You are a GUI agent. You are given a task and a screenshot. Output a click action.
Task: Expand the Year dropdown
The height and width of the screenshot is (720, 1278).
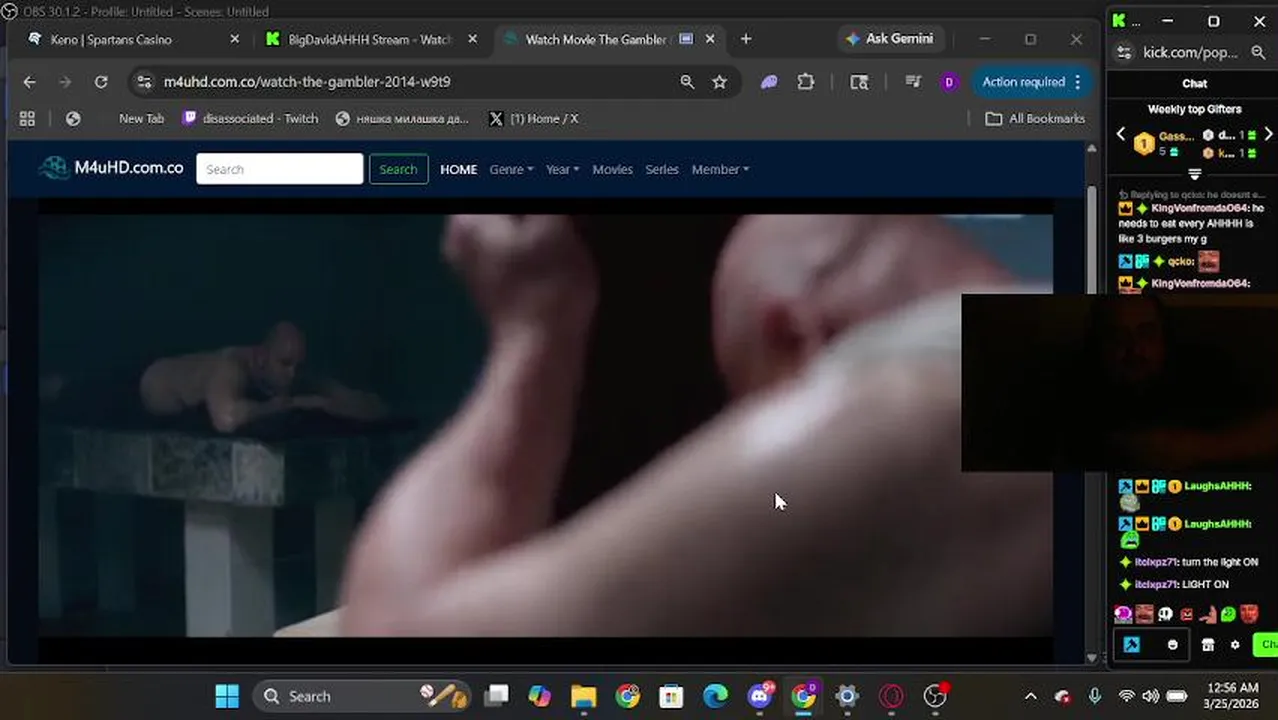coord(562,169)
